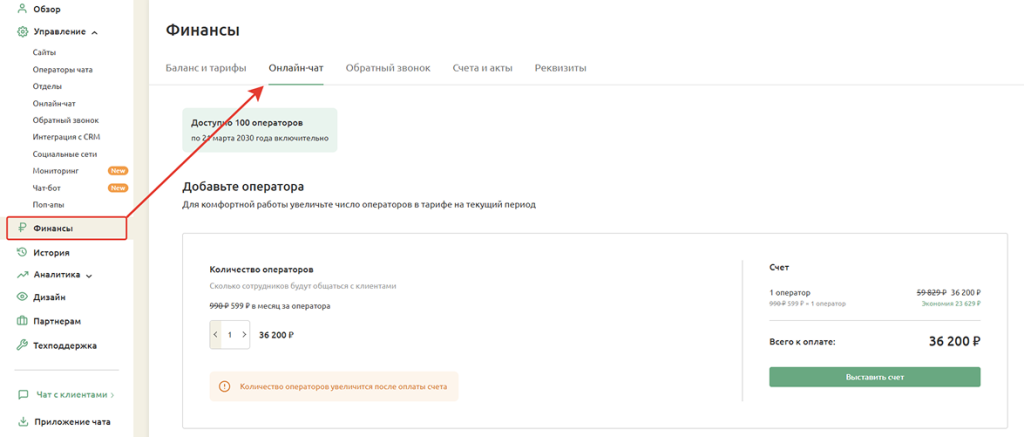Click the История clock icon
1024x437 pixels.
[22, 253]
